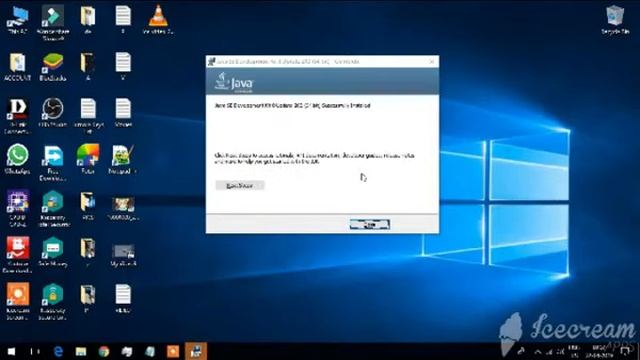The image size is (640, 360).
Task: Launch Google Chrome from the taskbar
Action: [104, 351]
